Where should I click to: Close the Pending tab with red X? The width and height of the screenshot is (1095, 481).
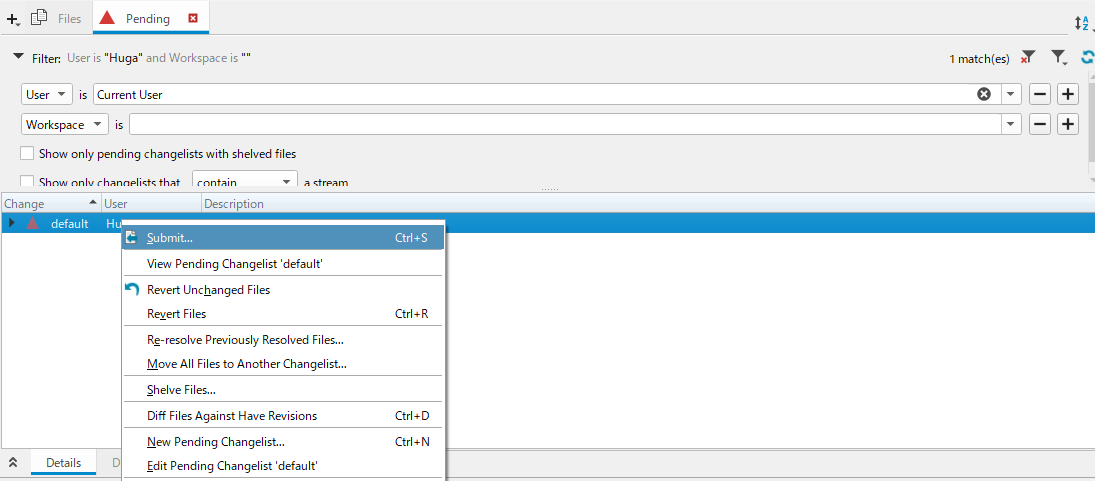[193, 19]
